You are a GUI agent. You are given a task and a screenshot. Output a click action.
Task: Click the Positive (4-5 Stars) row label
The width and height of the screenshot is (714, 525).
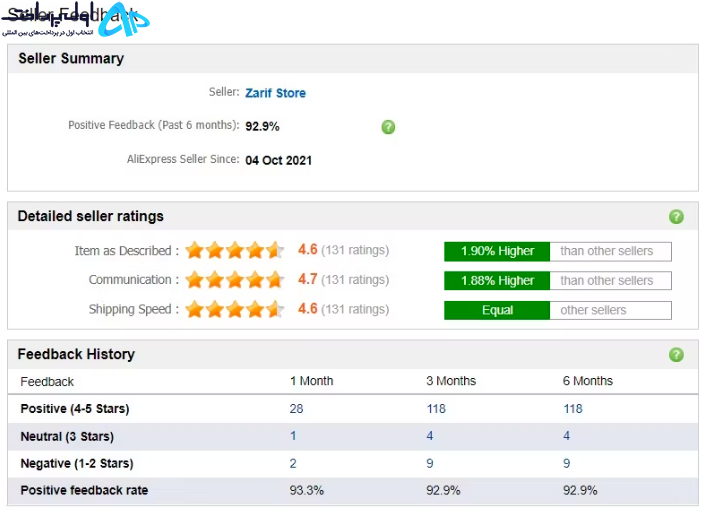(75, 409)
